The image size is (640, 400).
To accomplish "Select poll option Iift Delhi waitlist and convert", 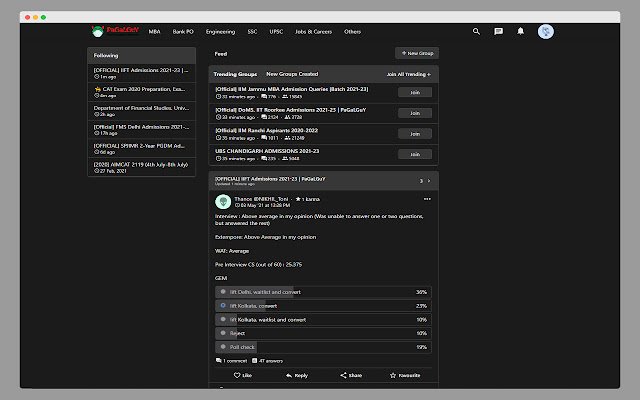I will click(x=323, y=292).
